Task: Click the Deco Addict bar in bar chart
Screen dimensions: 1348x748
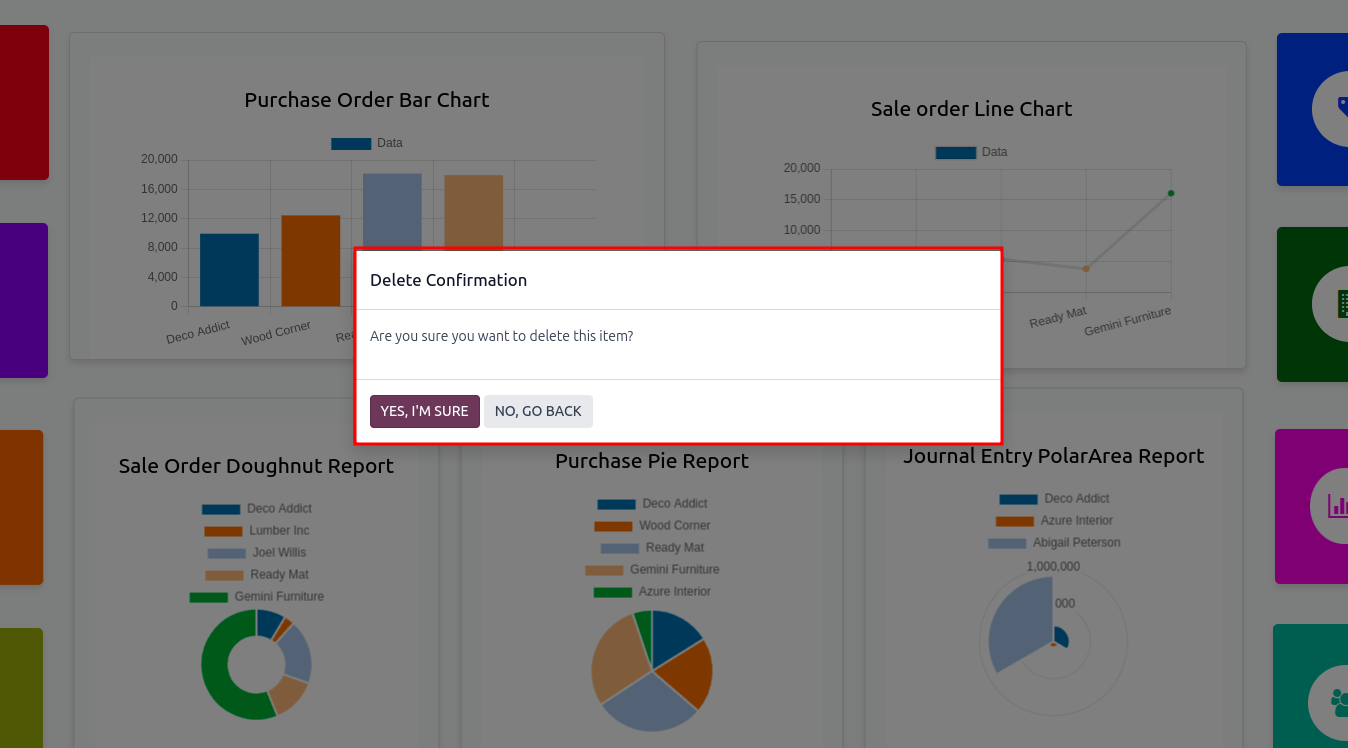Action: pyautogui.click(x=229, y=270)
